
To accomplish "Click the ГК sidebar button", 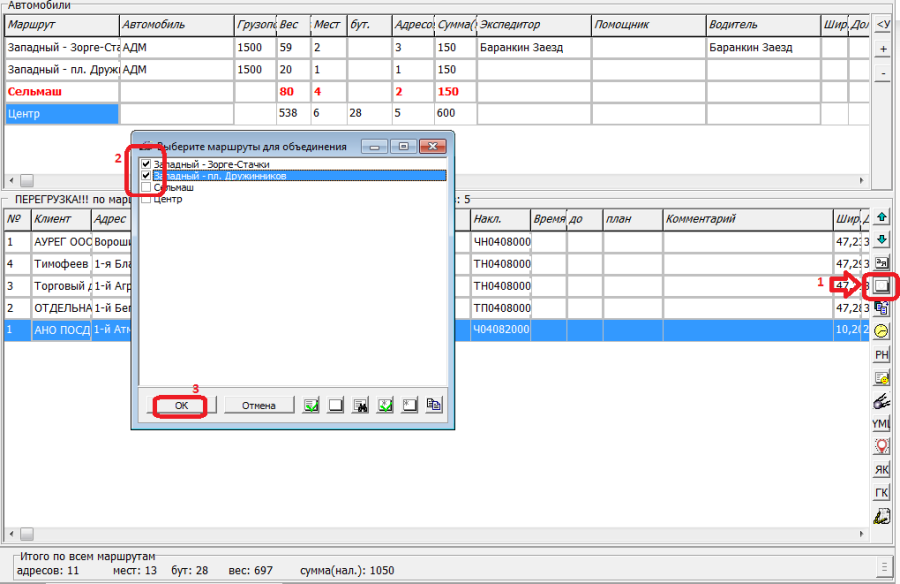I will (882, 493).
